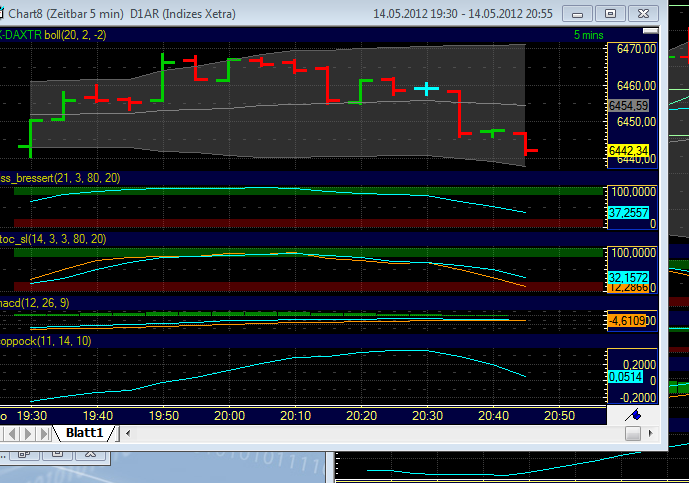This screenshot has height=483, width=689.
Task: Click the yellow 6442,34 last price marker
Action: [x=629, y=151]
